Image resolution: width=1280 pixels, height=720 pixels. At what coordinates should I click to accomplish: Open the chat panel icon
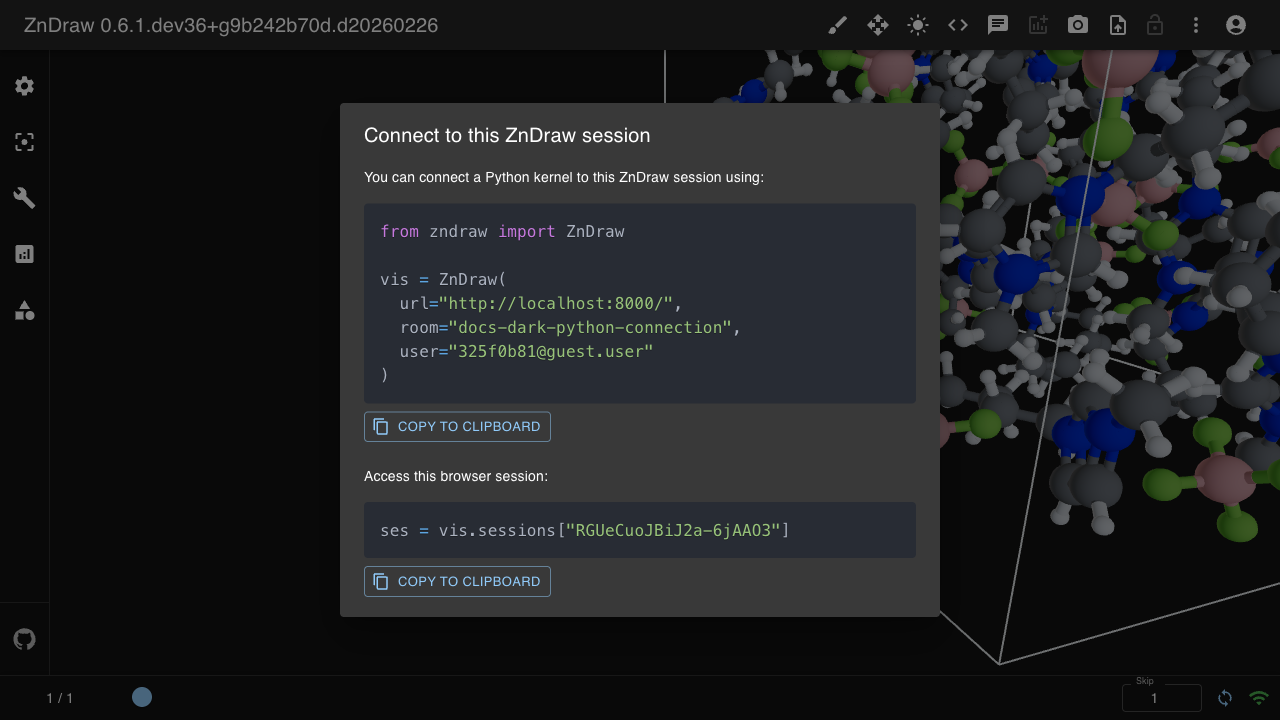[997, 25]
